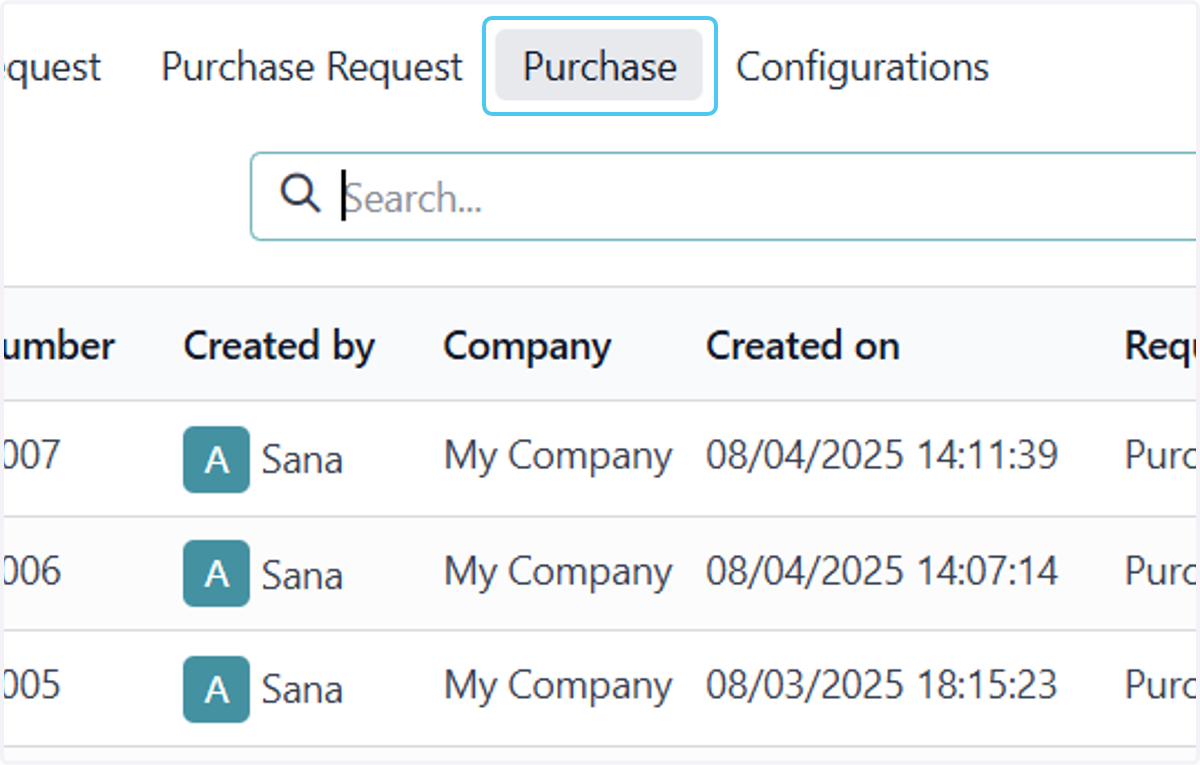Click My Company in the 14:11:39 row
This screenshot has height=765, width=1200.
pyautogui.click(x=558, y=457)
